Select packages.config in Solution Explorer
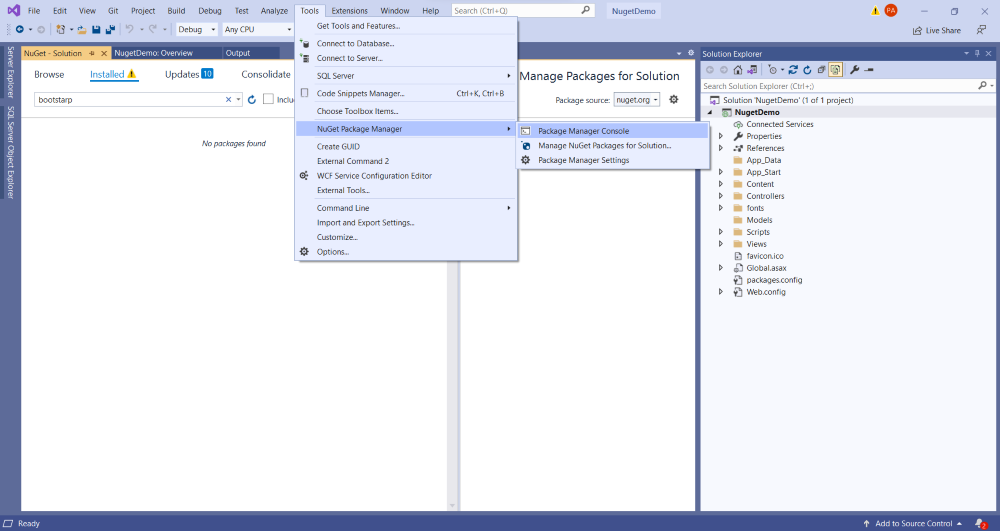Viewport: 1000px width, 531px height. point(774,280)
